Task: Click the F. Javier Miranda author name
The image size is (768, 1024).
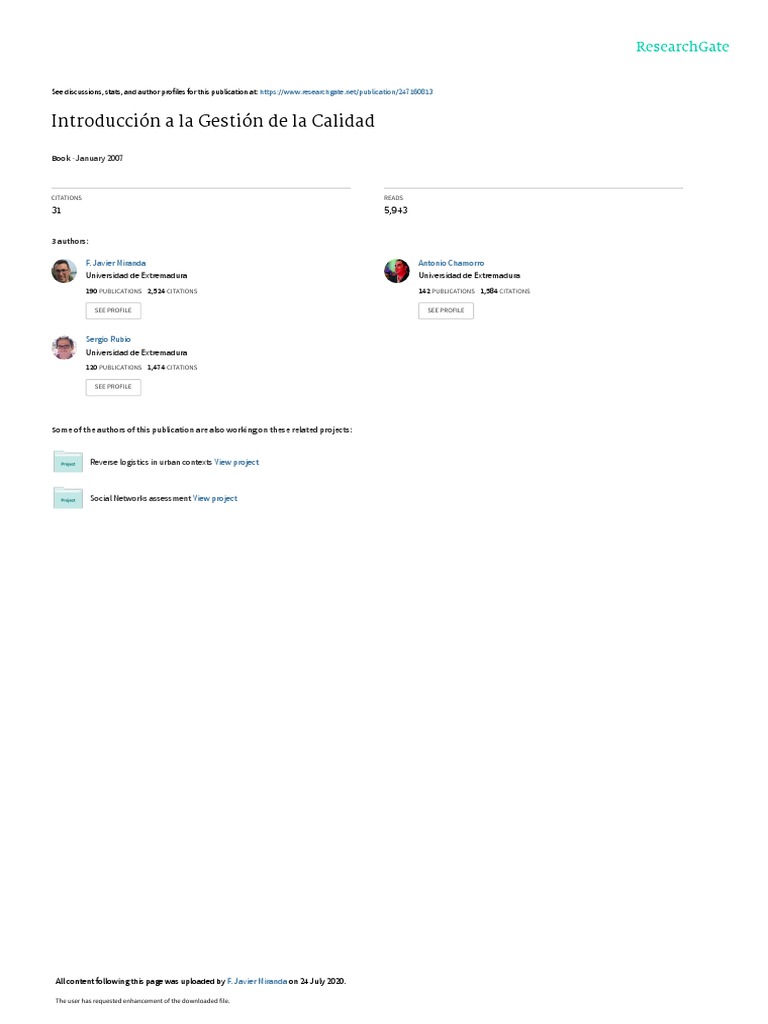Action: [116, 263]
